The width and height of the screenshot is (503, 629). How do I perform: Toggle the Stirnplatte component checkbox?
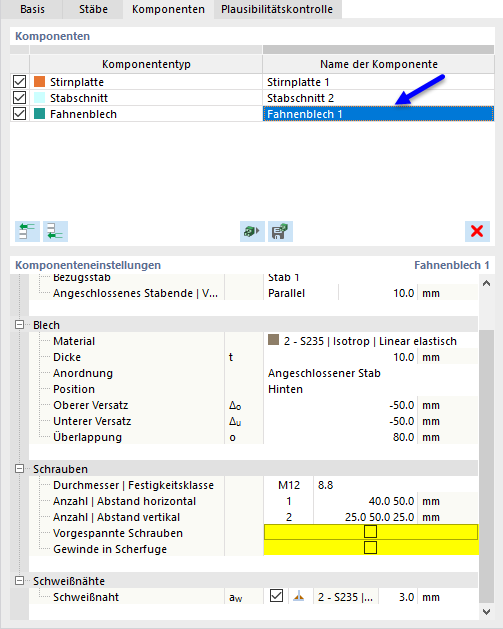tap(20, 82)
